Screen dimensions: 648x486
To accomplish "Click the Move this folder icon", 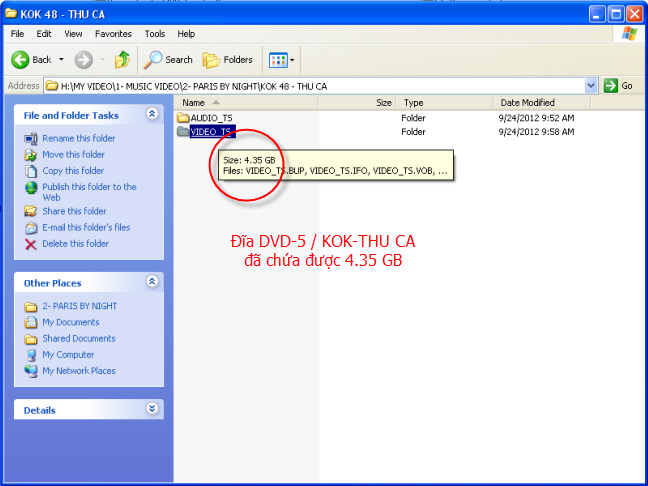I will tap(31, 155).
